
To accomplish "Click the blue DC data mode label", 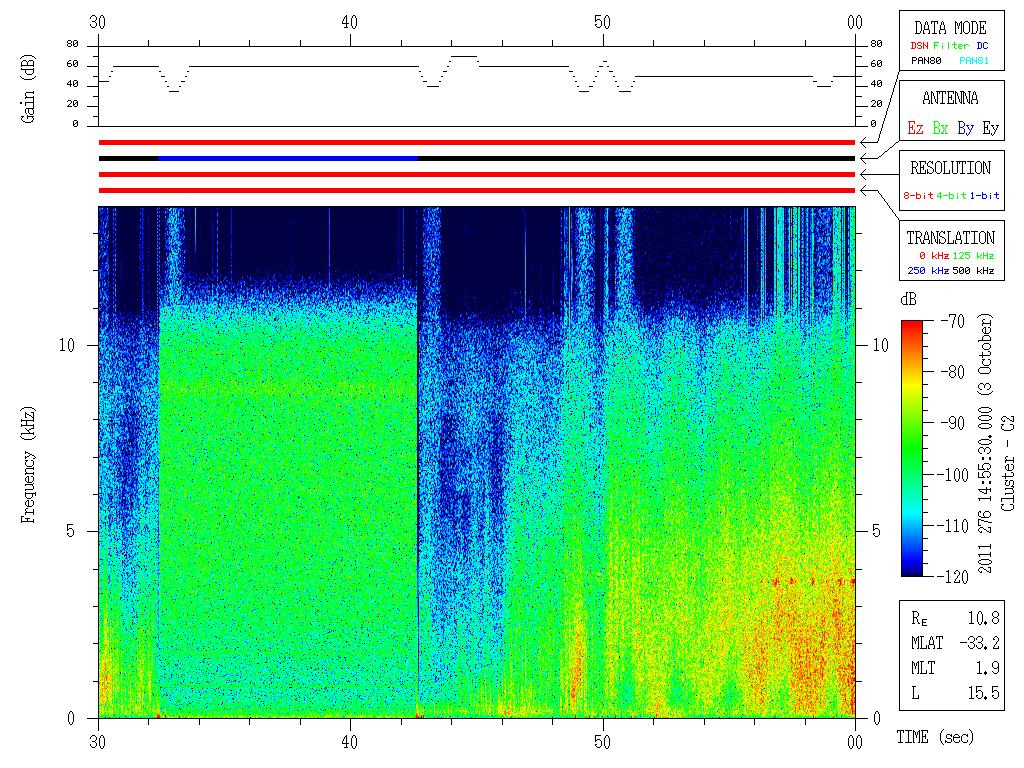I will (982, 46).
